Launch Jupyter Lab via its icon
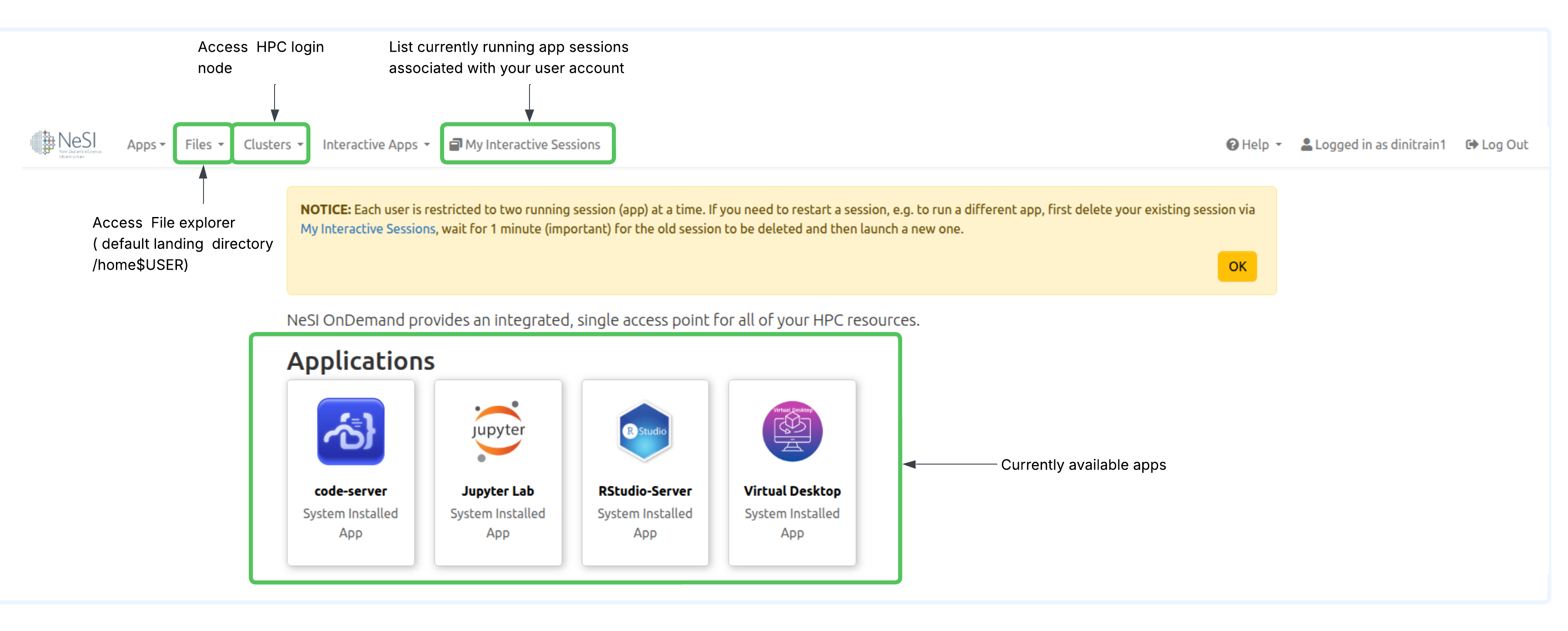 point(498,431)
